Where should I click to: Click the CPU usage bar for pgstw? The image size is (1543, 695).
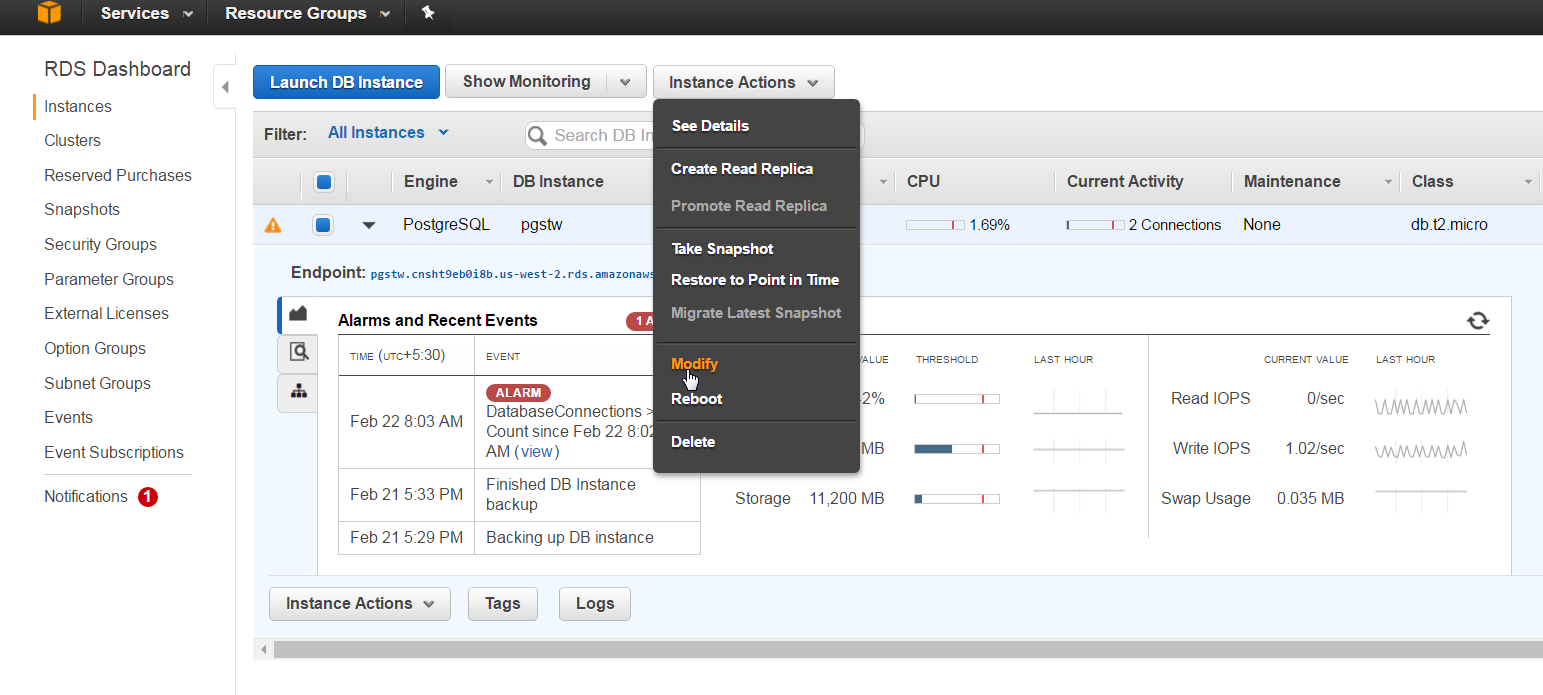point(935,225)
